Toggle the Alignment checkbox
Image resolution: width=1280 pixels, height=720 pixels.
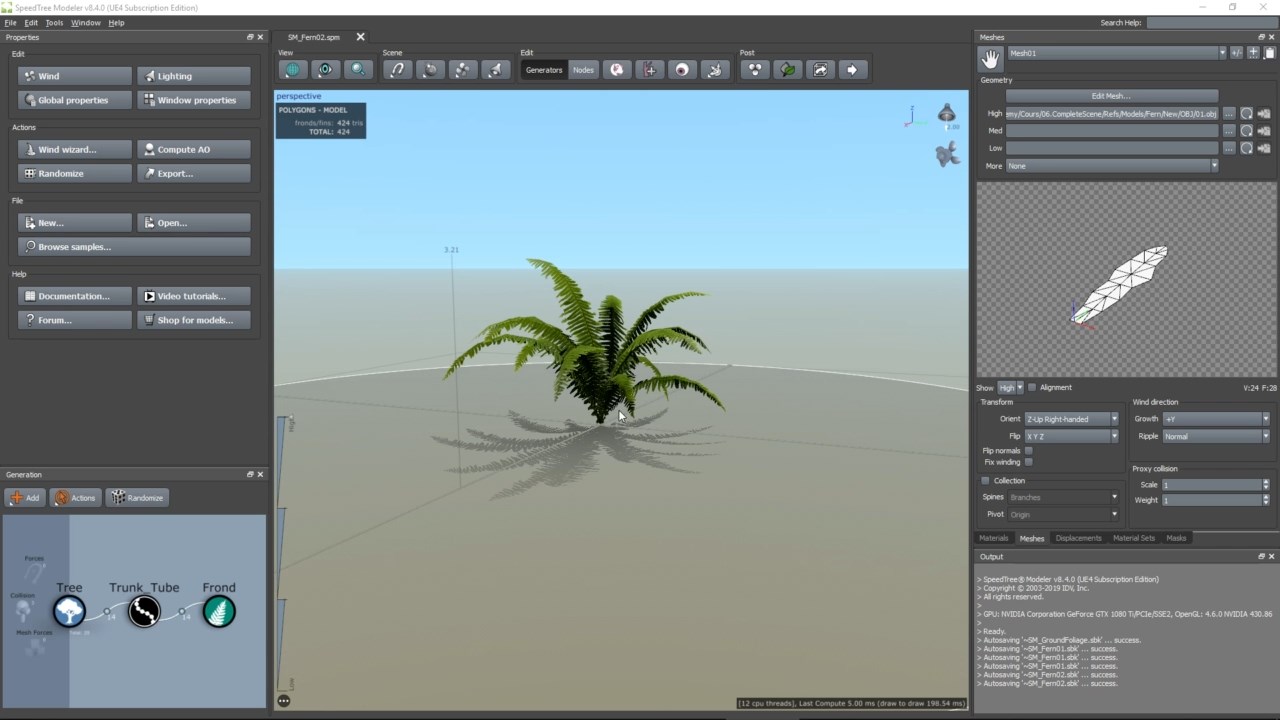(1032, 388)
